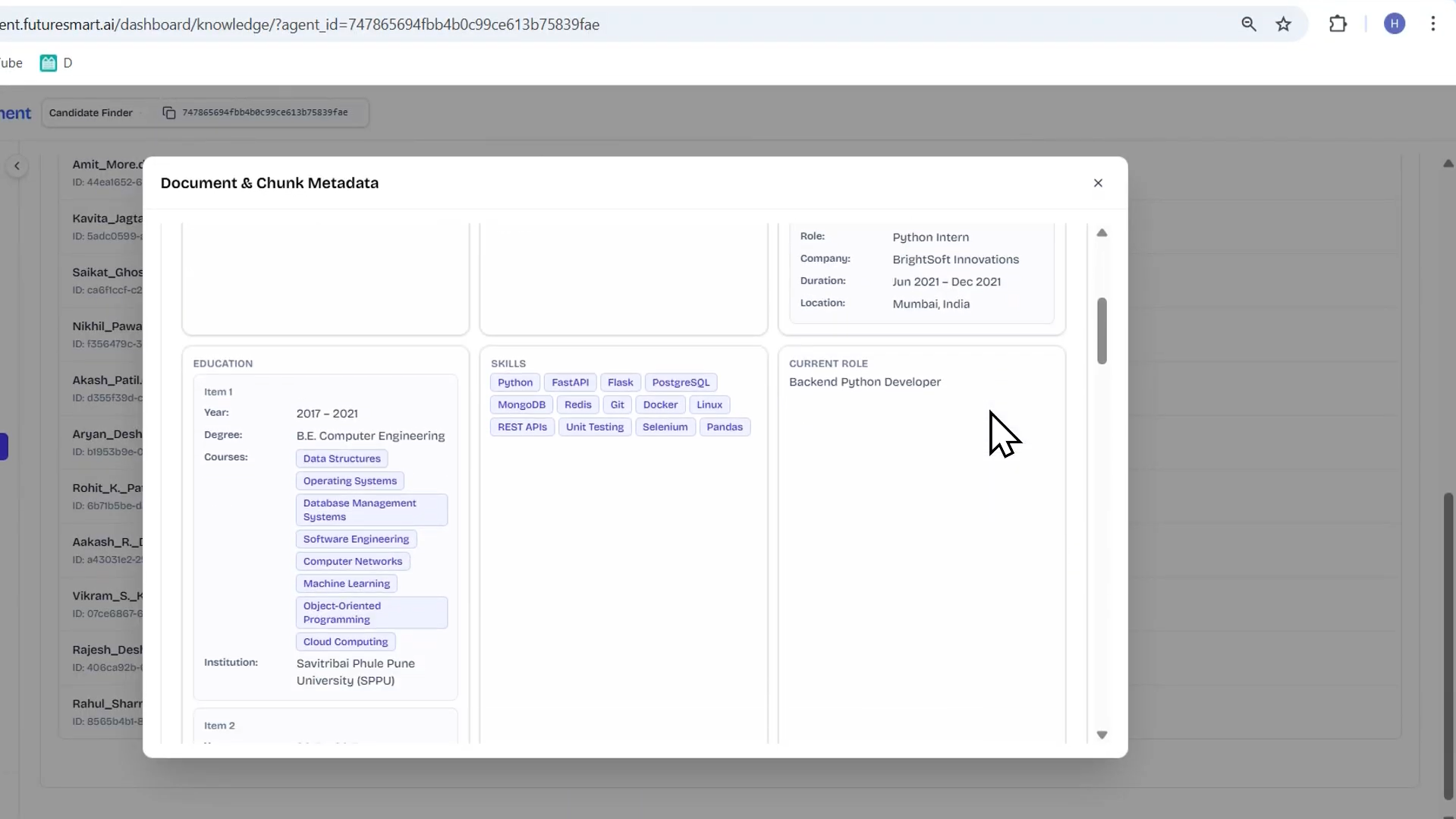
Task: Open the Saikat_Ghos document in background list
Action: tap(108, 272)
